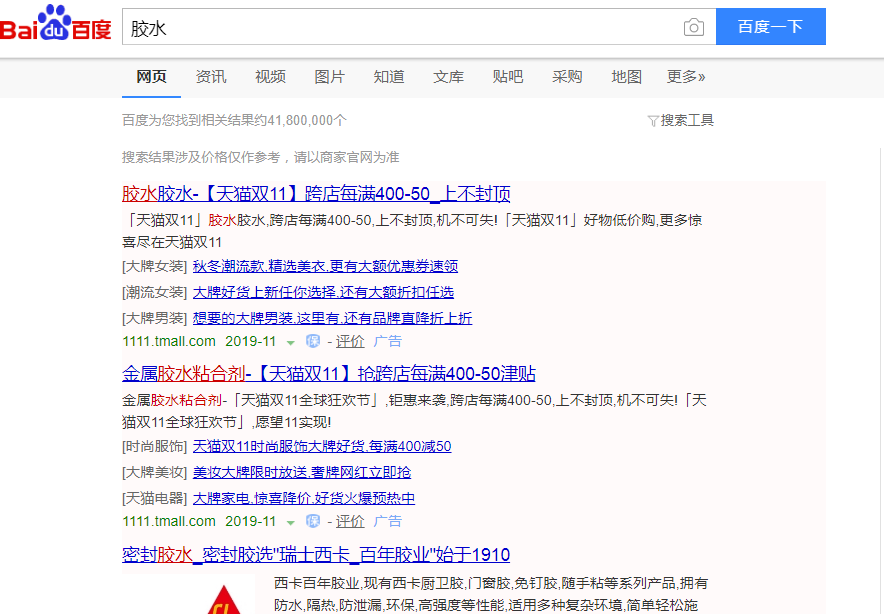Switch to the 图片 tab
884x614 pixels.
[329, 77]
